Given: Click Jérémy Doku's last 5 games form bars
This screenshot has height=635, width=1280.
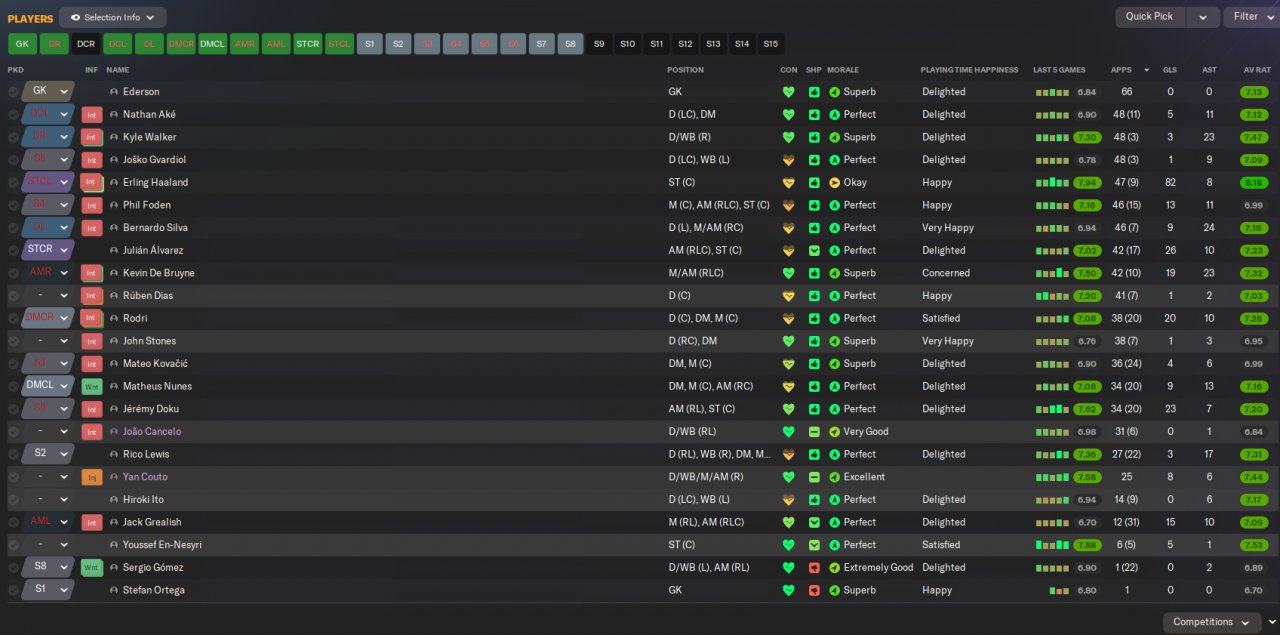Looking at the screenshot, I should (x=1053, y=409).
